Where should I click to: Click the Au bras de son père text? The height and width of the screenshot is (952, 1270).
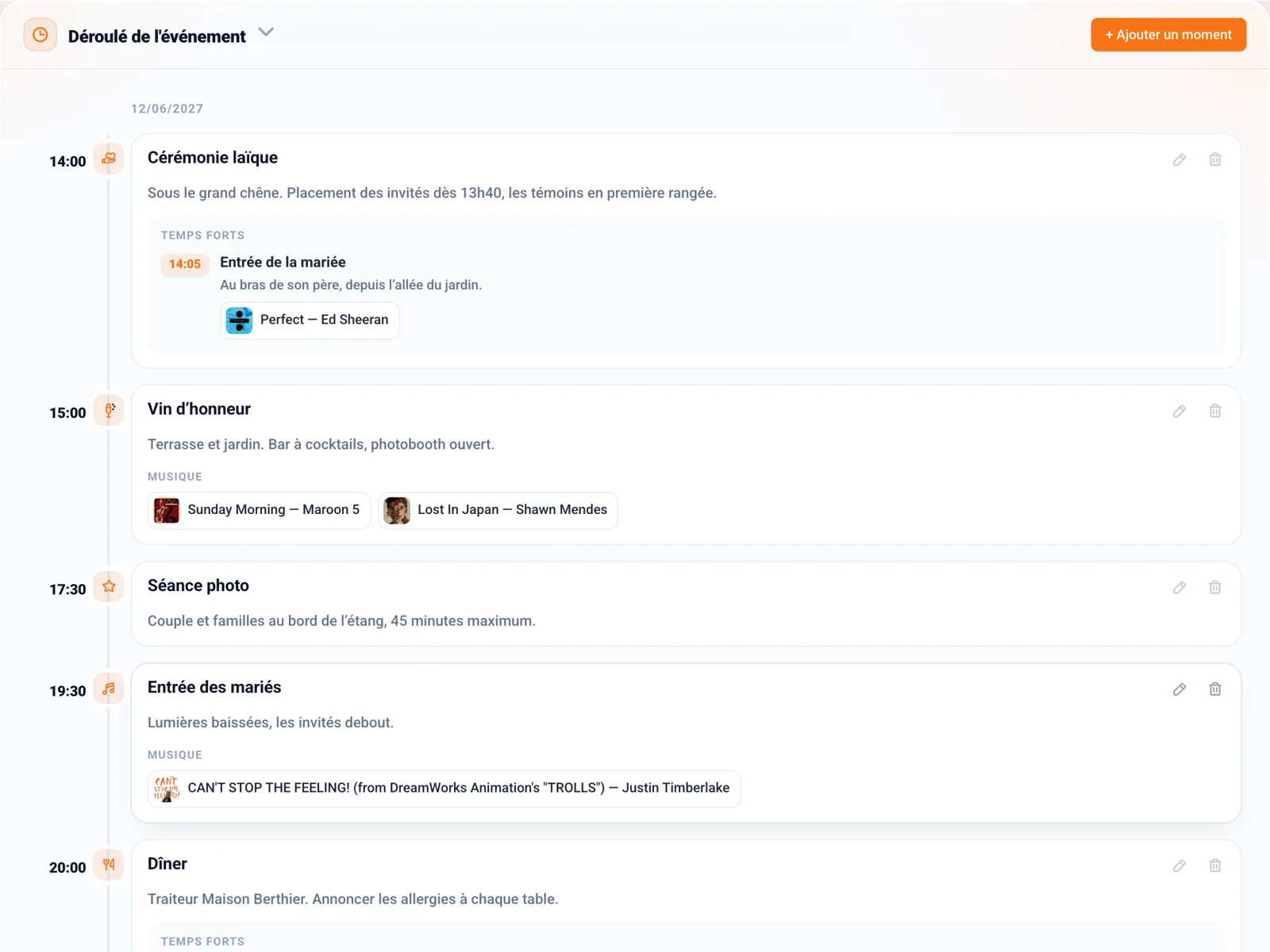[351, 285]
